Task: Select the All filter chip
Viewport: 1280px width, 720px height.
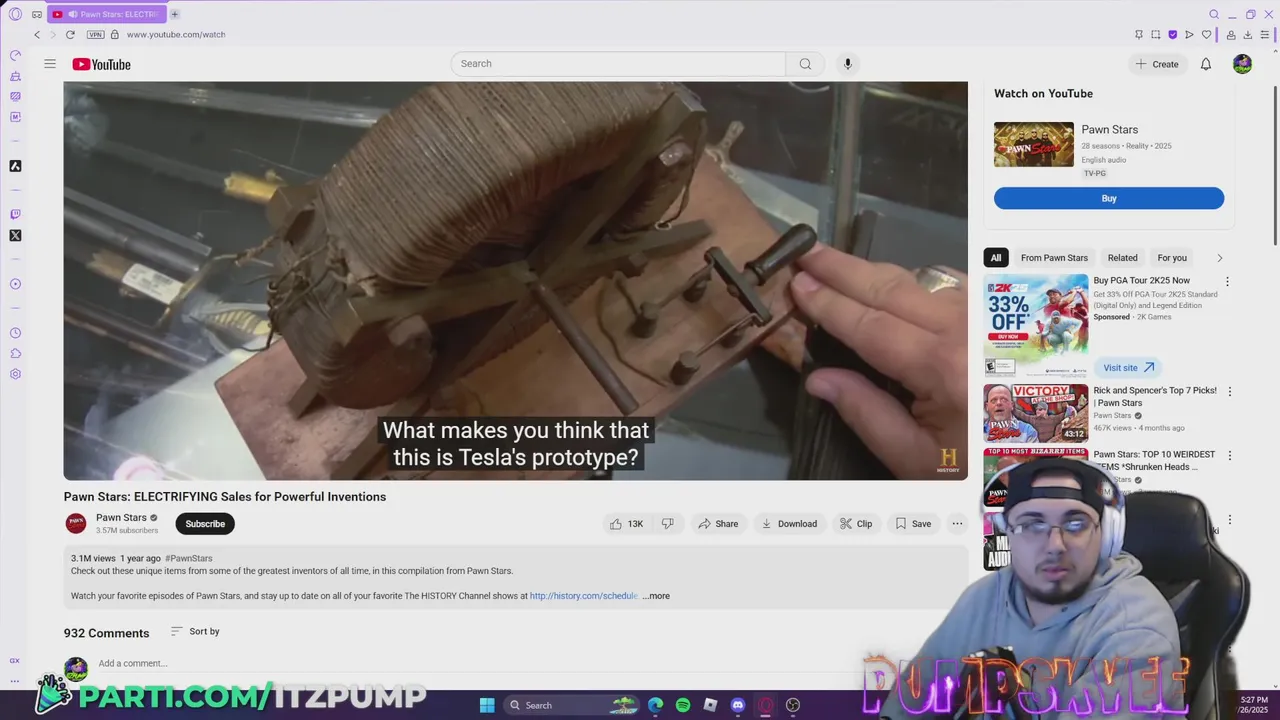Action: 996,258
